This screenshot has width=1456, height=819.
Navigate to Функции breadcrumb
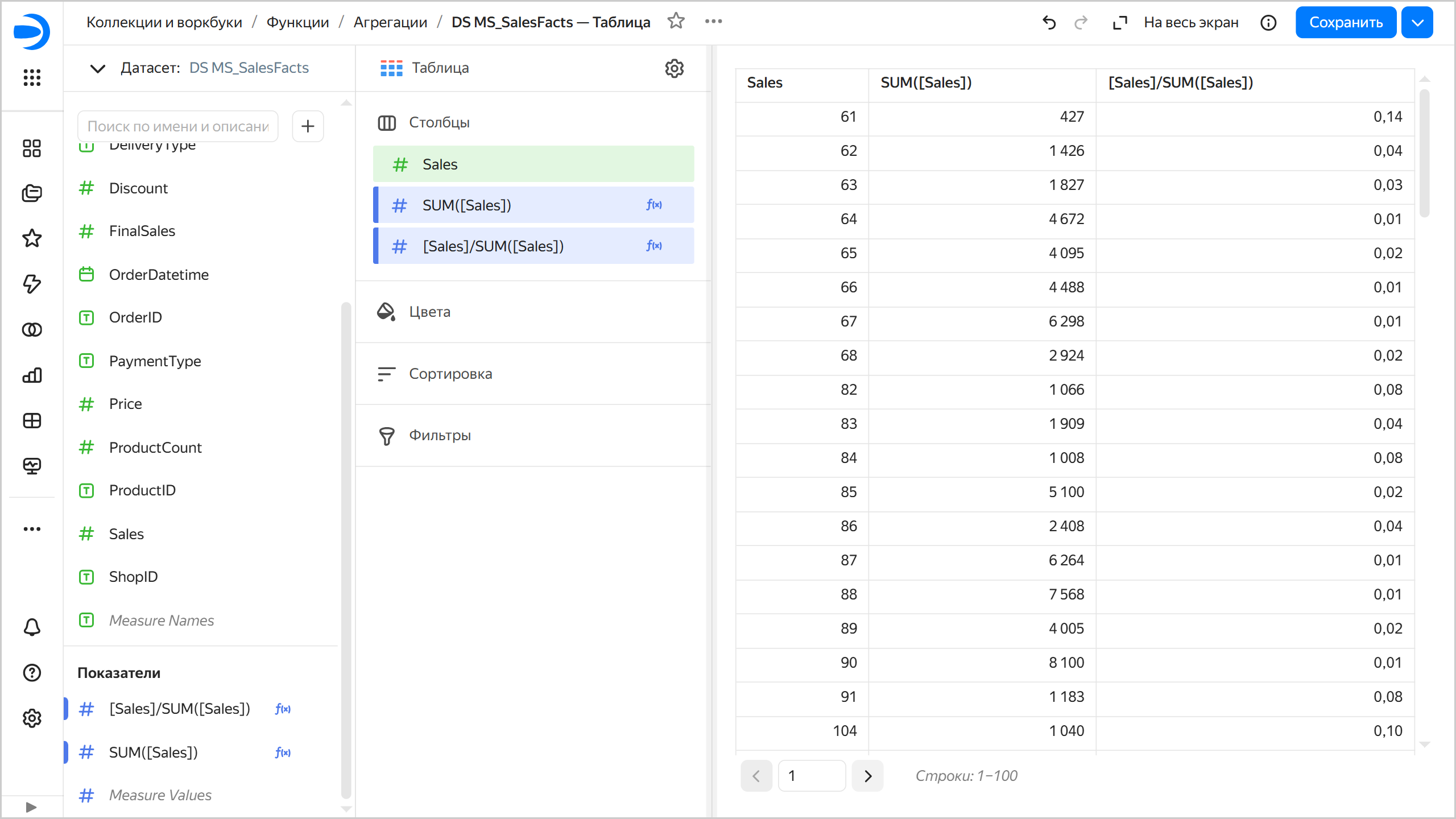pyautogui.click(x=297, y=22)
